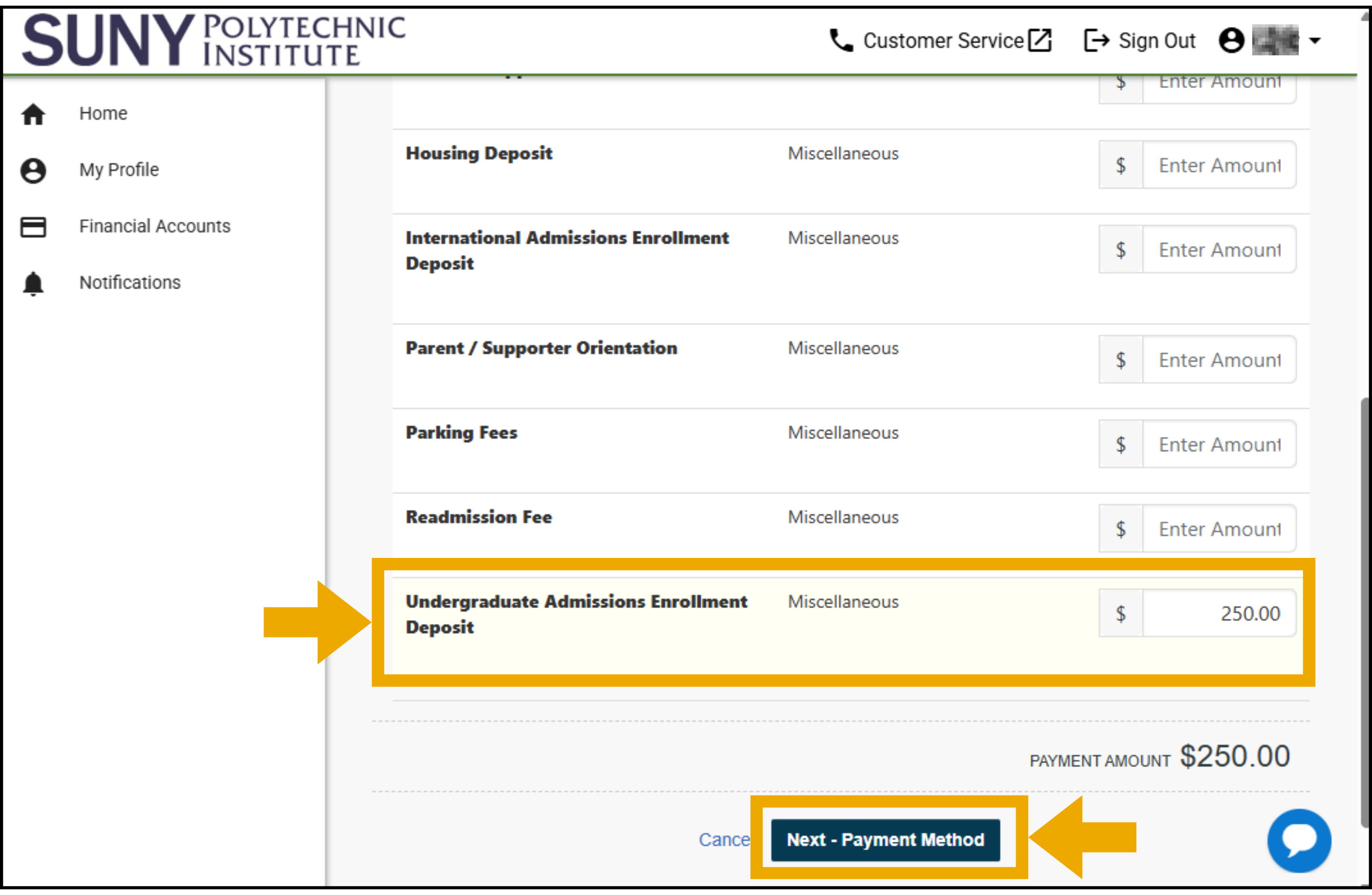This screenshot has width=1372, height=895.
Task: Click the Customer Service phone icon
Action: click(841, 40)
